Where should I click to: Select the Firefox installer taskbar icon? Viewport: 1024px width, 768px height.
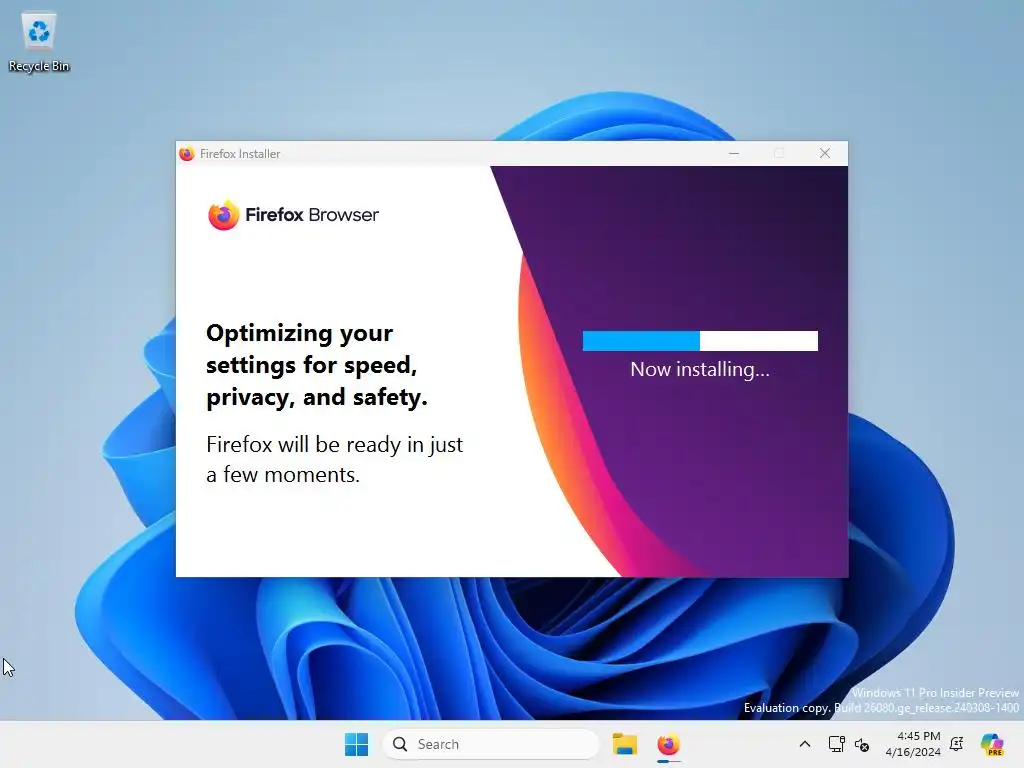pos(668,744)
